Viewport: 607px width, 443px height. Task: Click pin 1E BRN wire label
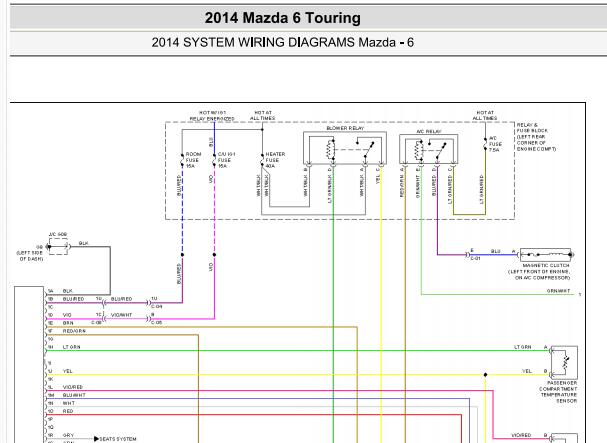pyautogui.click(x=68, y=323)
